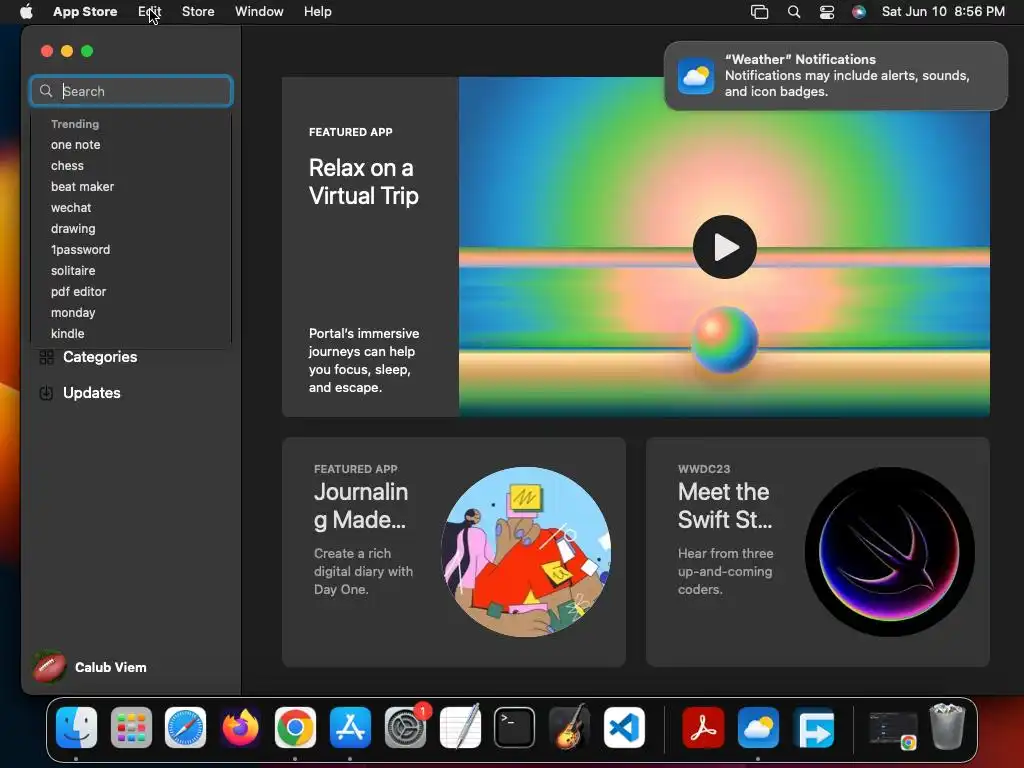The height and width of the screenshot is (768, 1024).
Task: Open the Weather Notifications banner
Action: (835, 76)
